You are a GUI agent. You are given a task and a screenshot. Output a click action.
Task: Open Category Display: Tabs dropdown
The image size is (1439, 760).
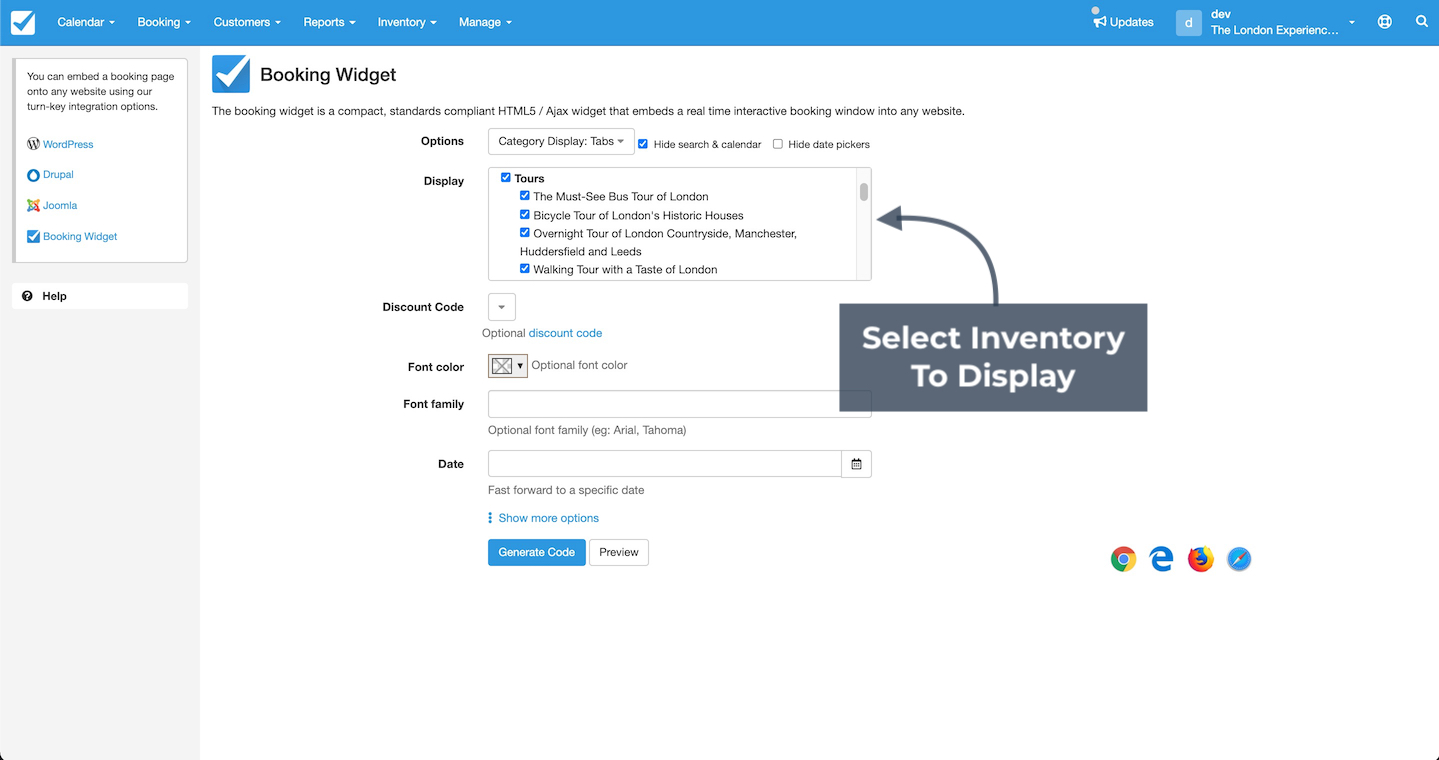tap(561, 141)
